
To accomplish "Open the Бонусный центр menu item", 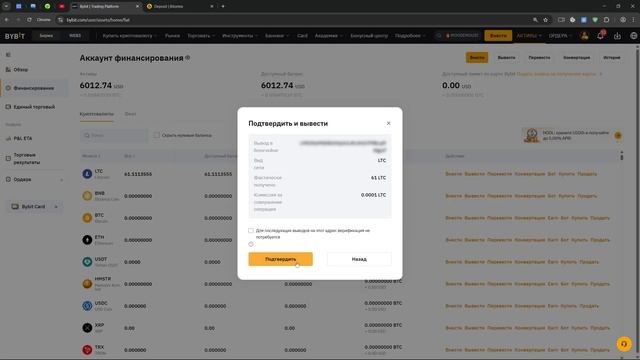I will point(369,36).
